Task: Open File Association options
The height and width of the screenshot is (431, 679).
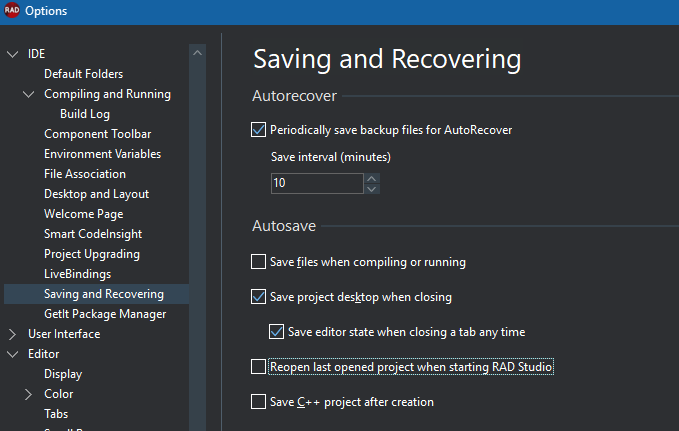Action: [85, 174]
